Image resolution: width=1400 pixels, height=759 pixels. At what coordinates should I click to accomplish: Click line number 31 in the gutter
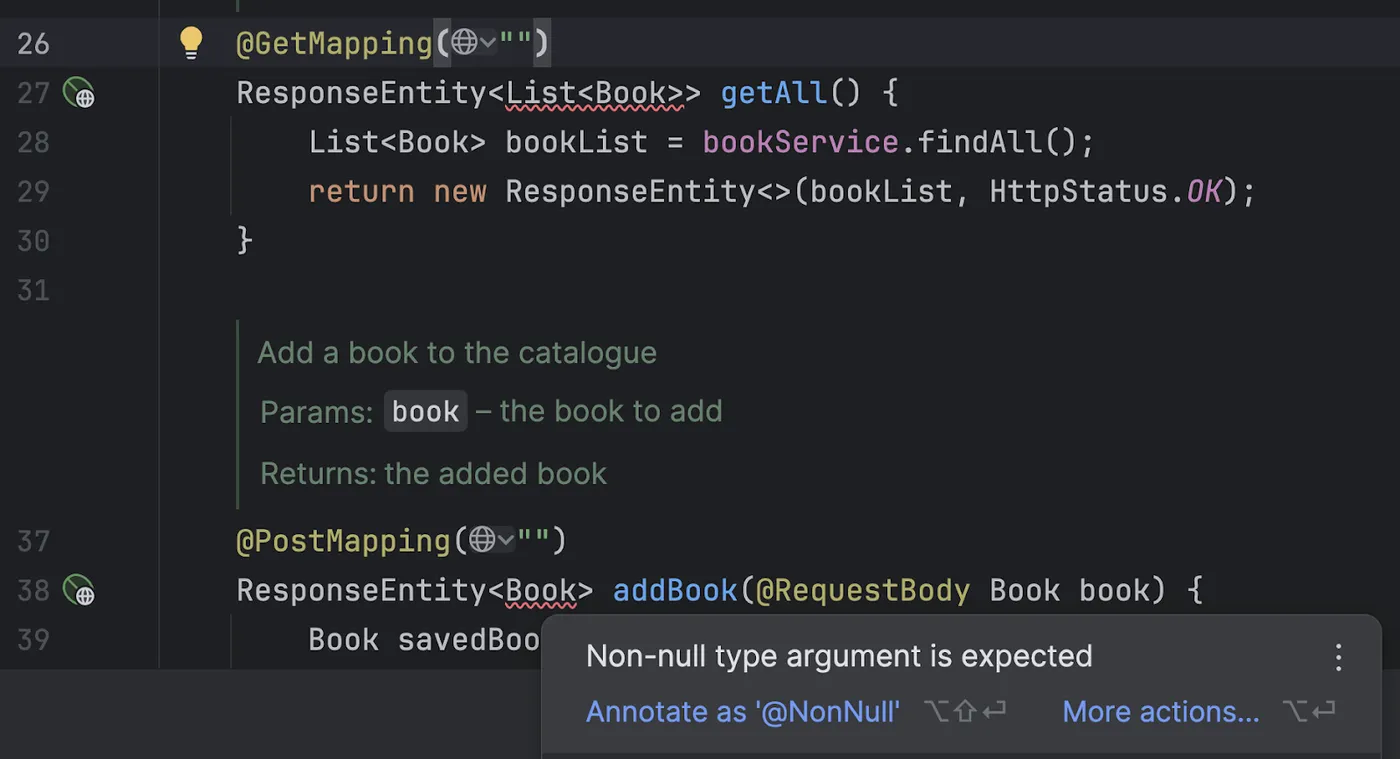point(33,290)
